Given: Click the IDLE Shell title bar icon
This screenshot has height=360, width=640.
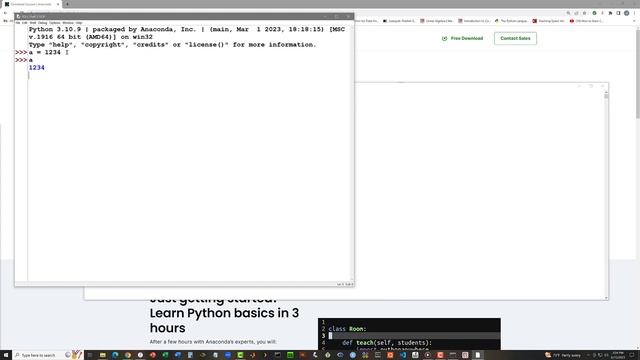Looking at the screenshot, I should coord(18,17).
